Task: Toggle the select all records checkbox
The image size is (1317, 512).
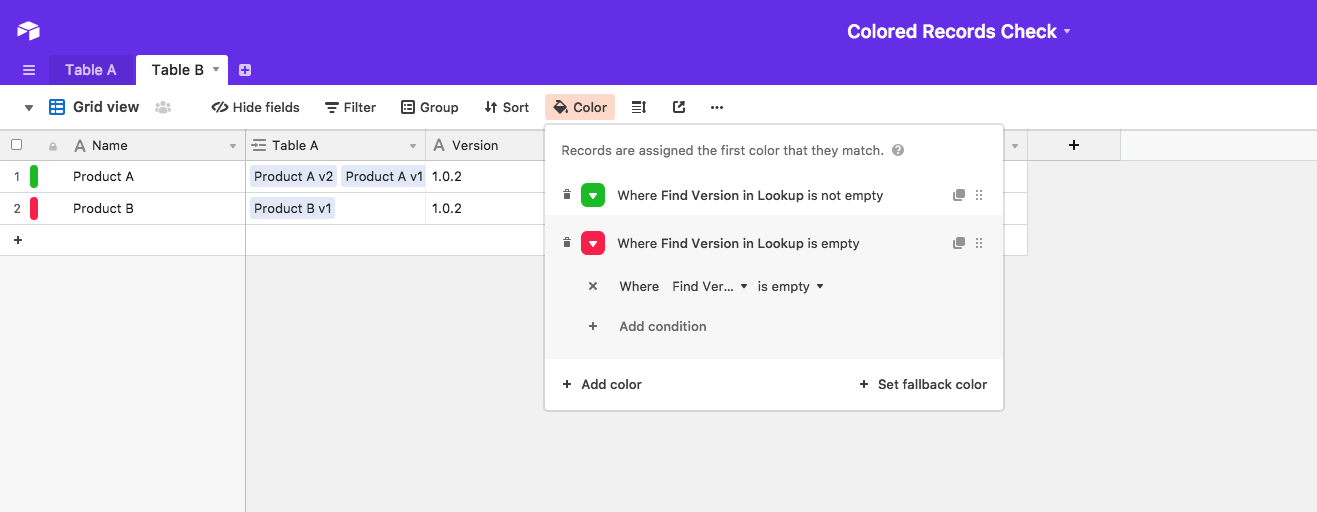Action: 16,145
